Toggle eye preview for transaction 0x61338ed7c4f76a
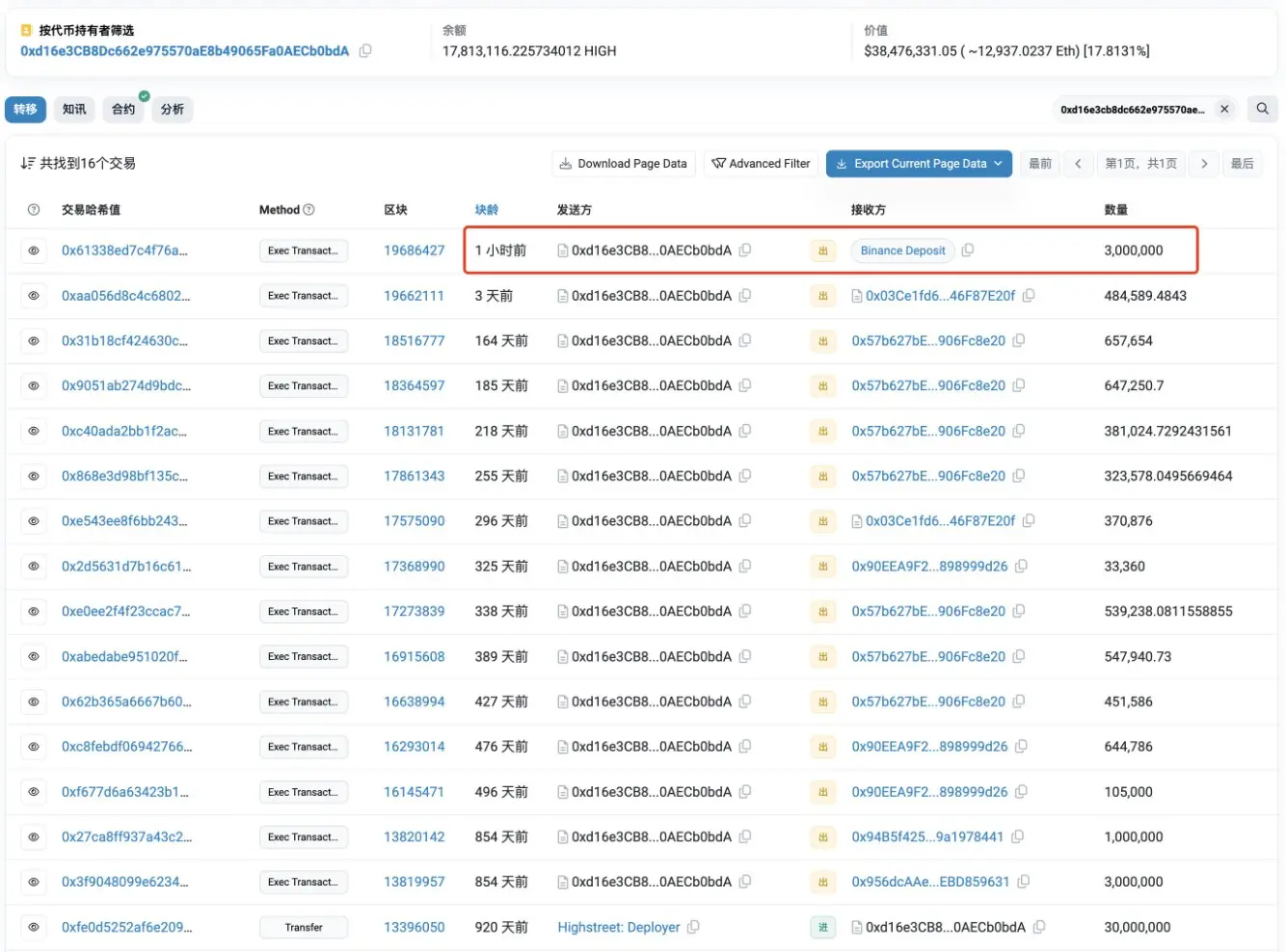This screenshot has width=1286, height=952. [34, 251]
